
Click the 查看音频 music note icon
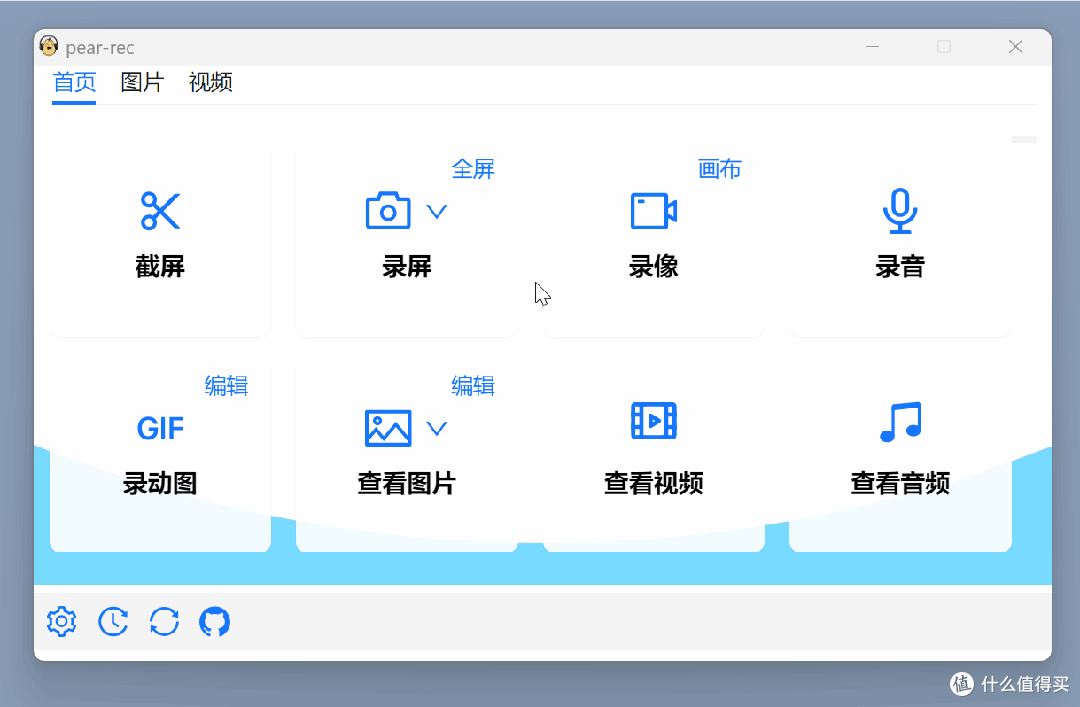click(899, 420)
